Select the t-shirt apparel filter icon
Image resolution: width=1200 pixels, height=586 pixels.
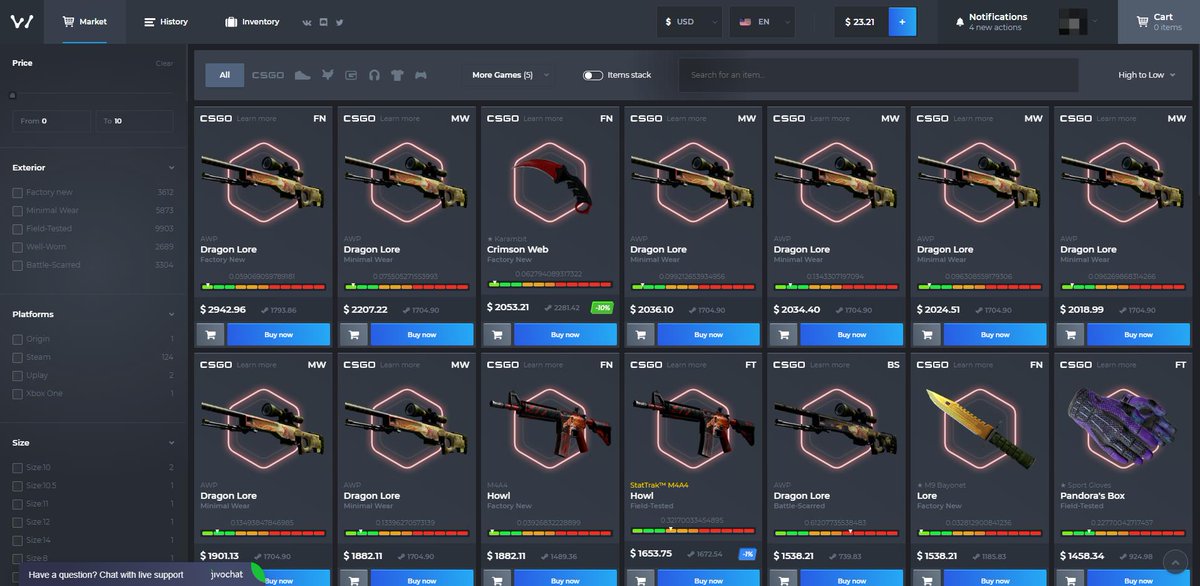tap(399, 74)
